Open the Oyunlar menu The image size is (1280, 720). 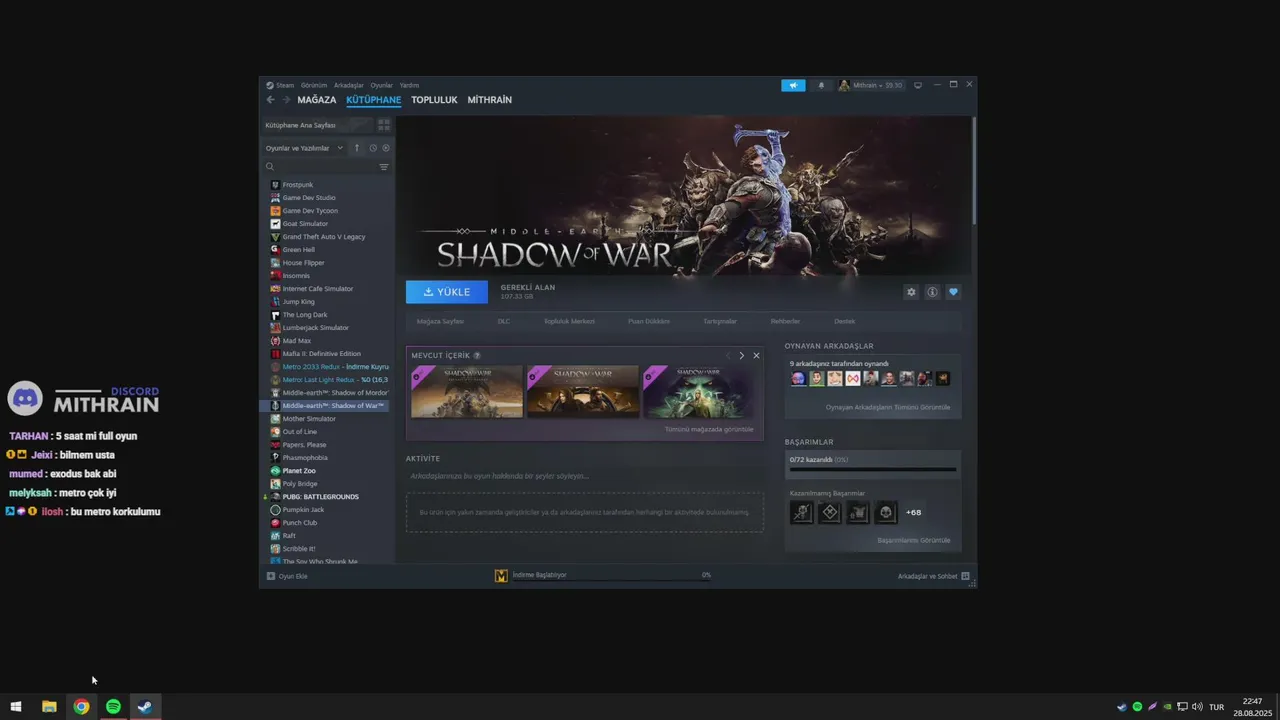pyautogui.click(x=381, y=85)
